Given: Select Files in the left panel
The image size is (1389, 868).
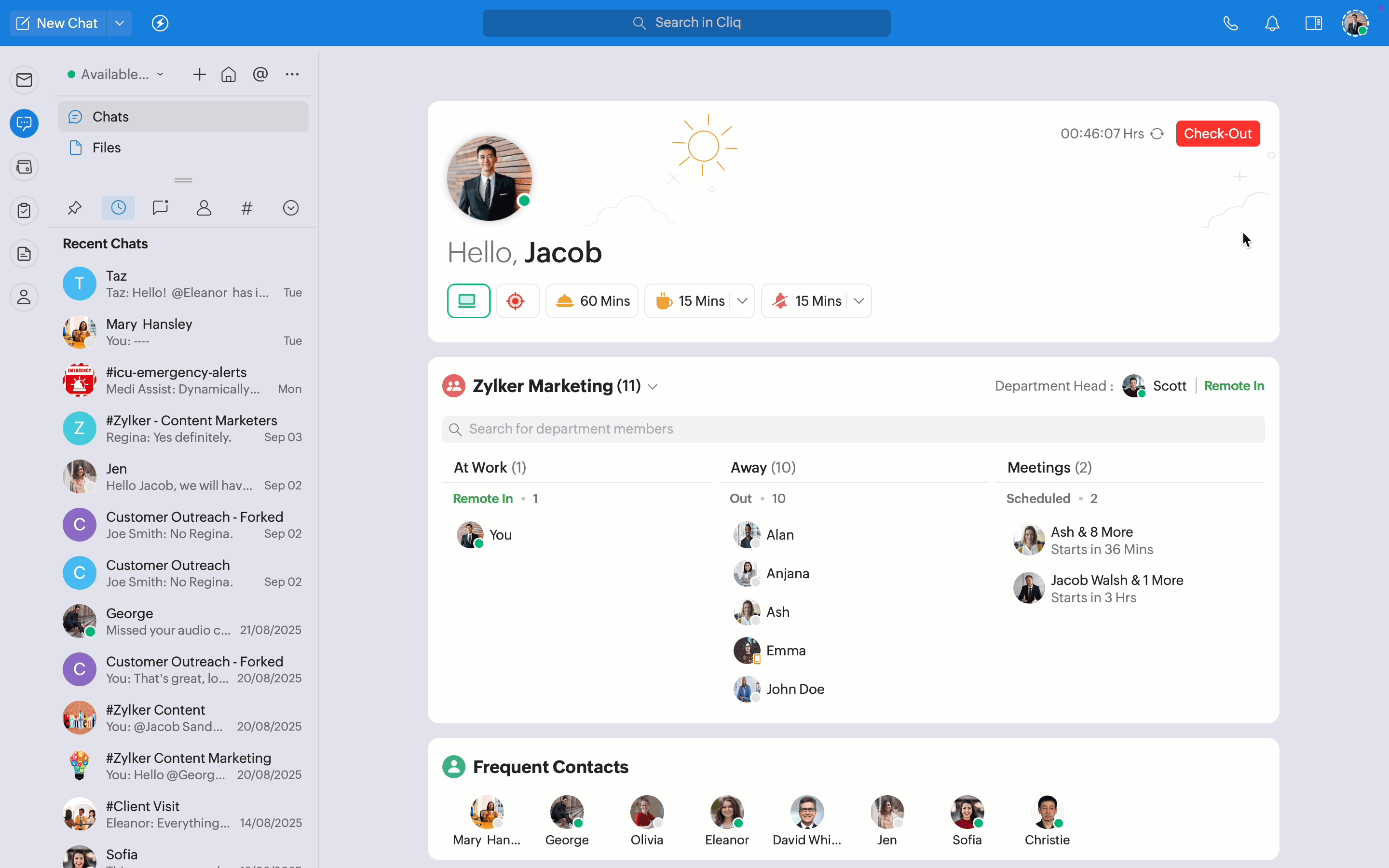Looking at the screenshot, I should click(x=107, y=148).
